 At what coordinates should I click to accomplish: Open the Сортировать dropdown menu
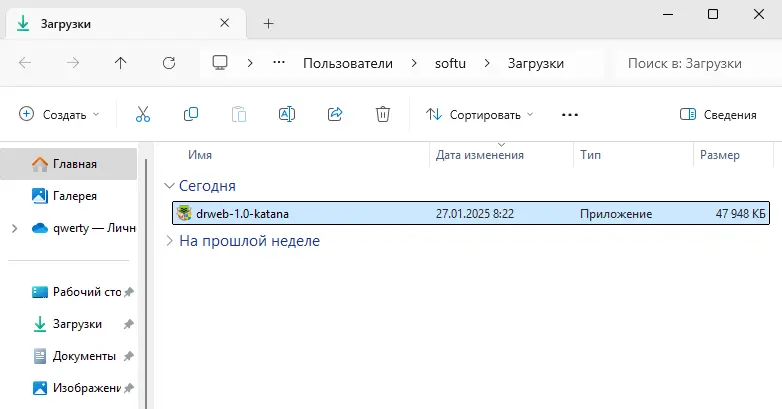pos(480,115)
